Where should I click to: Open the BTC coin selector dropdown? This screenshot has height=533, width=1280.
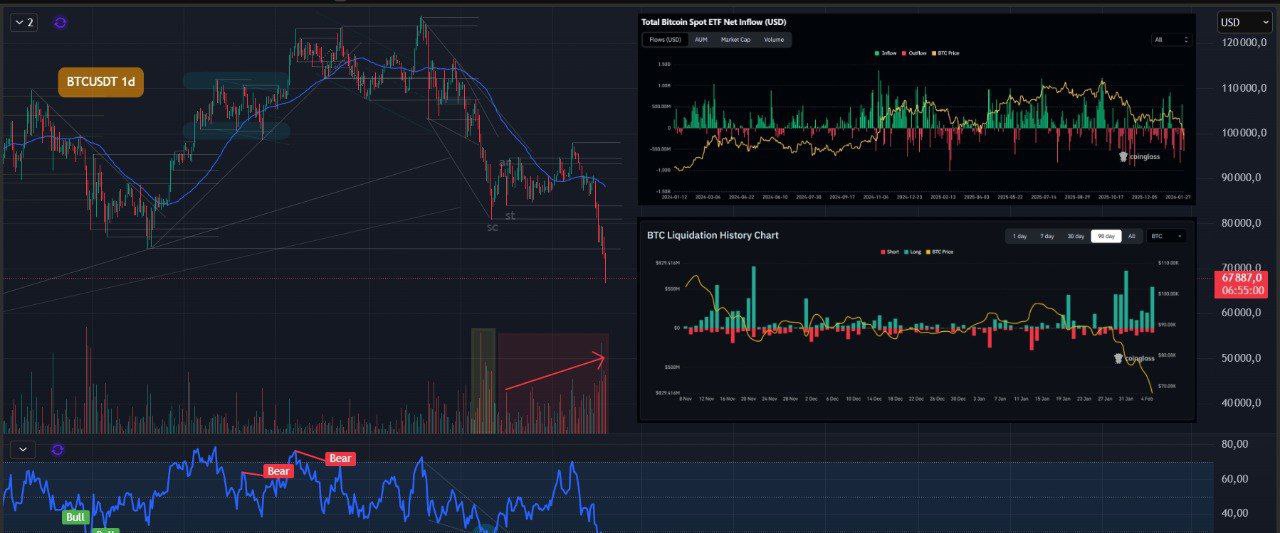pos(1166,236)
